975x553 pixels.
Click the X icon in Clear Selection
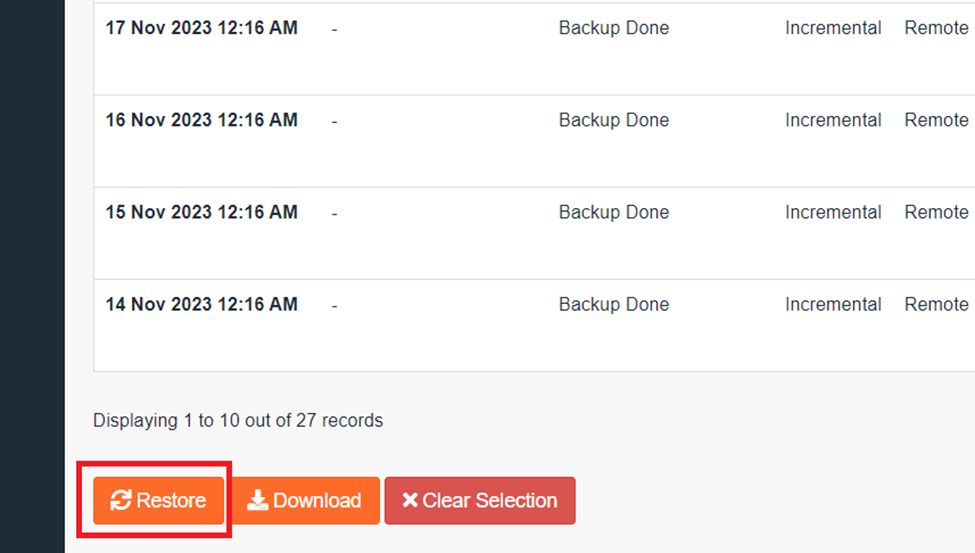(x=409, y=500)
